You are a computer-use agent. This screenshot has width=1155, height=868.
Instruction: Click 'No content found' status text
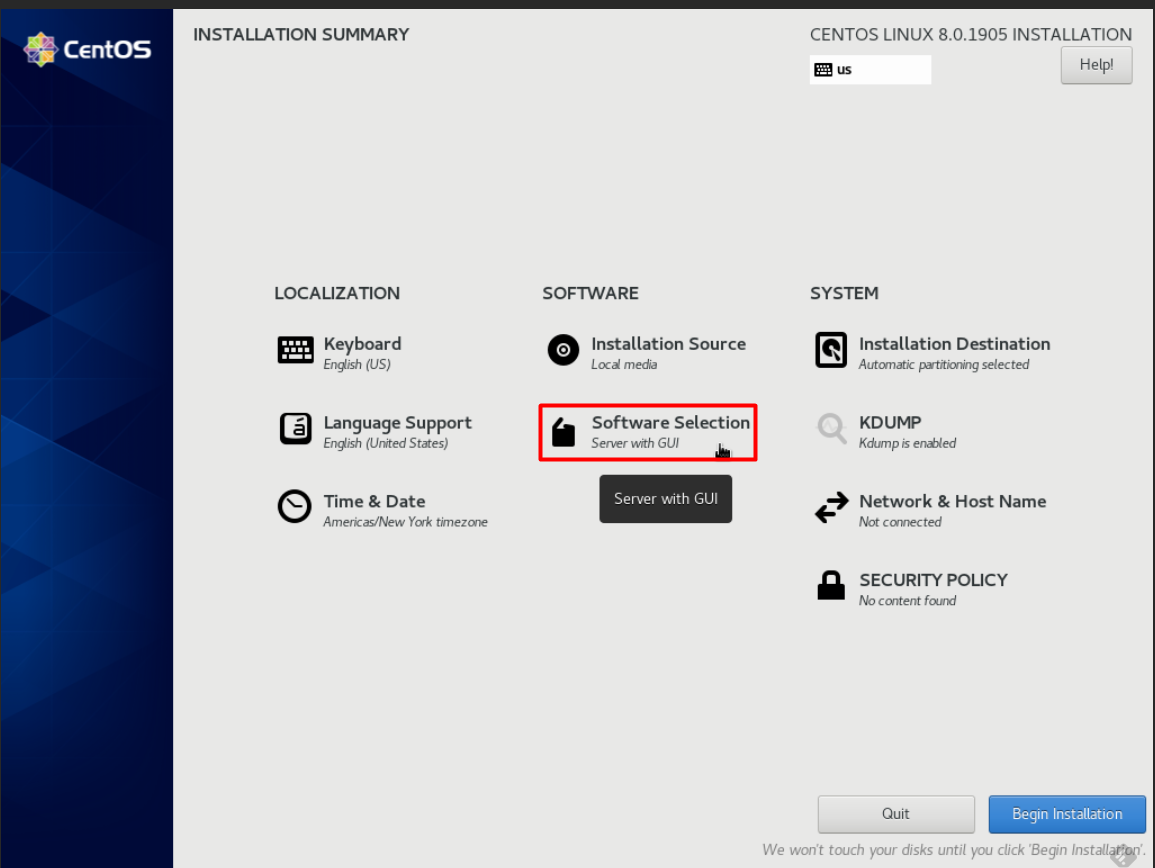coord(908,601)
